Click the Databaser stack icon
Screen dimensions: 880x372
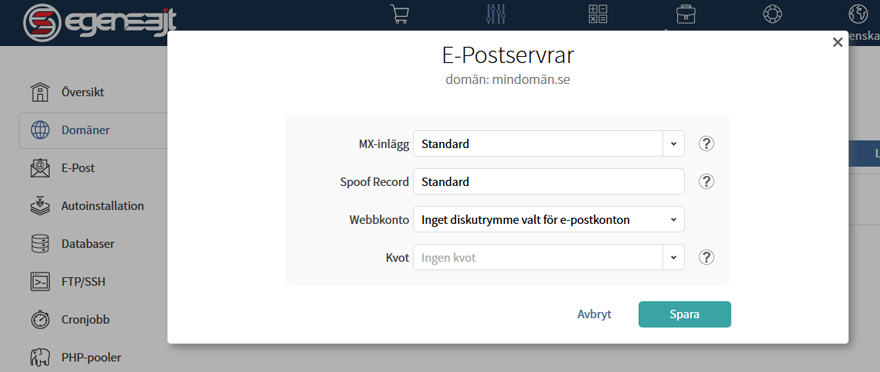pos(40,244)
